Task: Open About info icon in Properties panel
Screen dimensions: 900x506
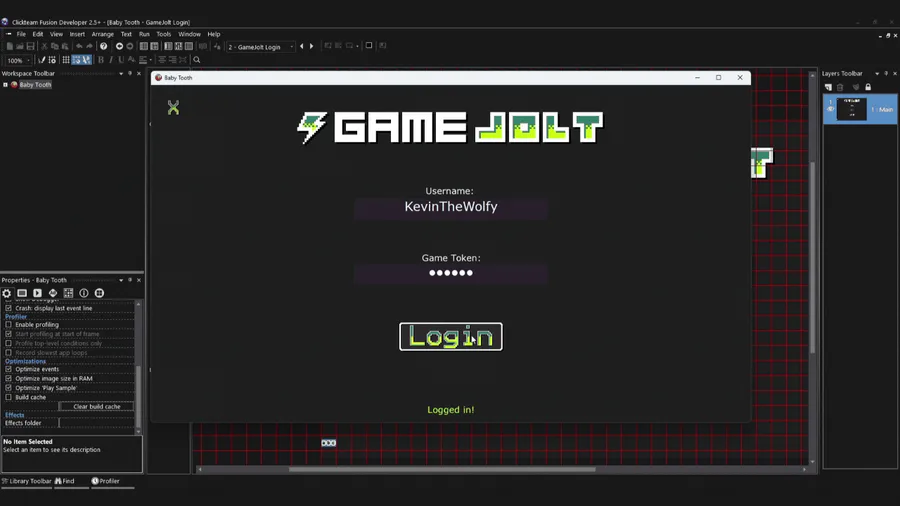Action: (x=84, y=293)
